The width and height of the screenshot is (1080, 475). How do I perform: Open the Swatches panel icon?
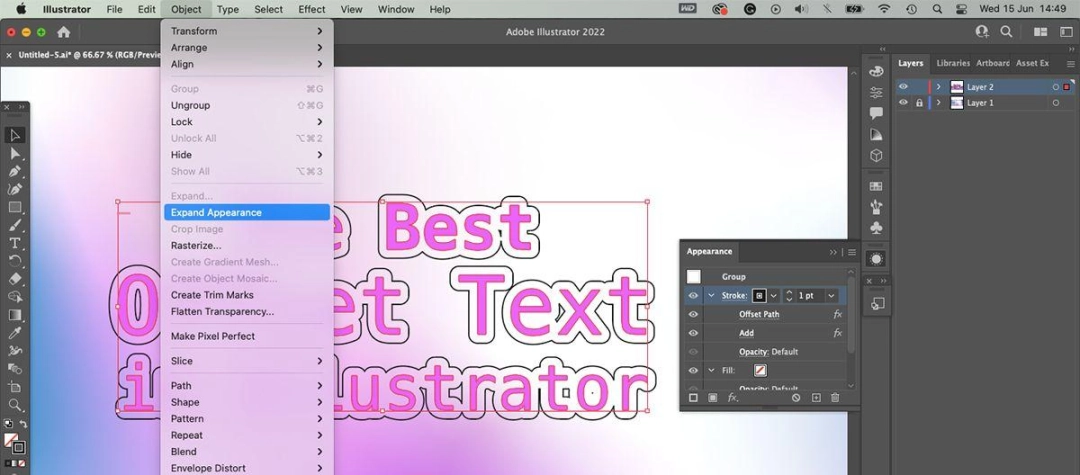coord(876,186)
